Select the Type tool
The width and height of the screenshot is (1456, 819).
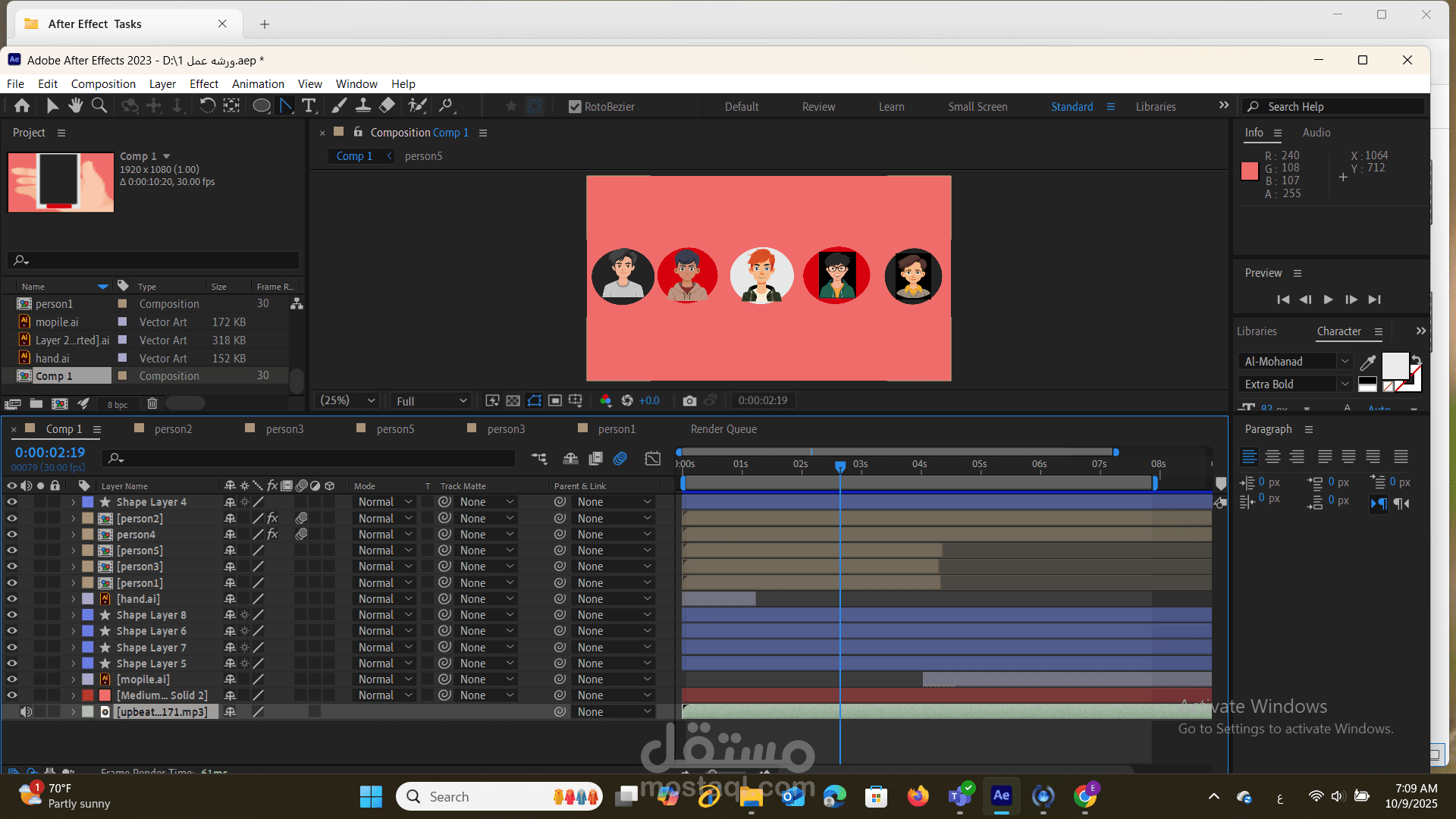[309, 106]
